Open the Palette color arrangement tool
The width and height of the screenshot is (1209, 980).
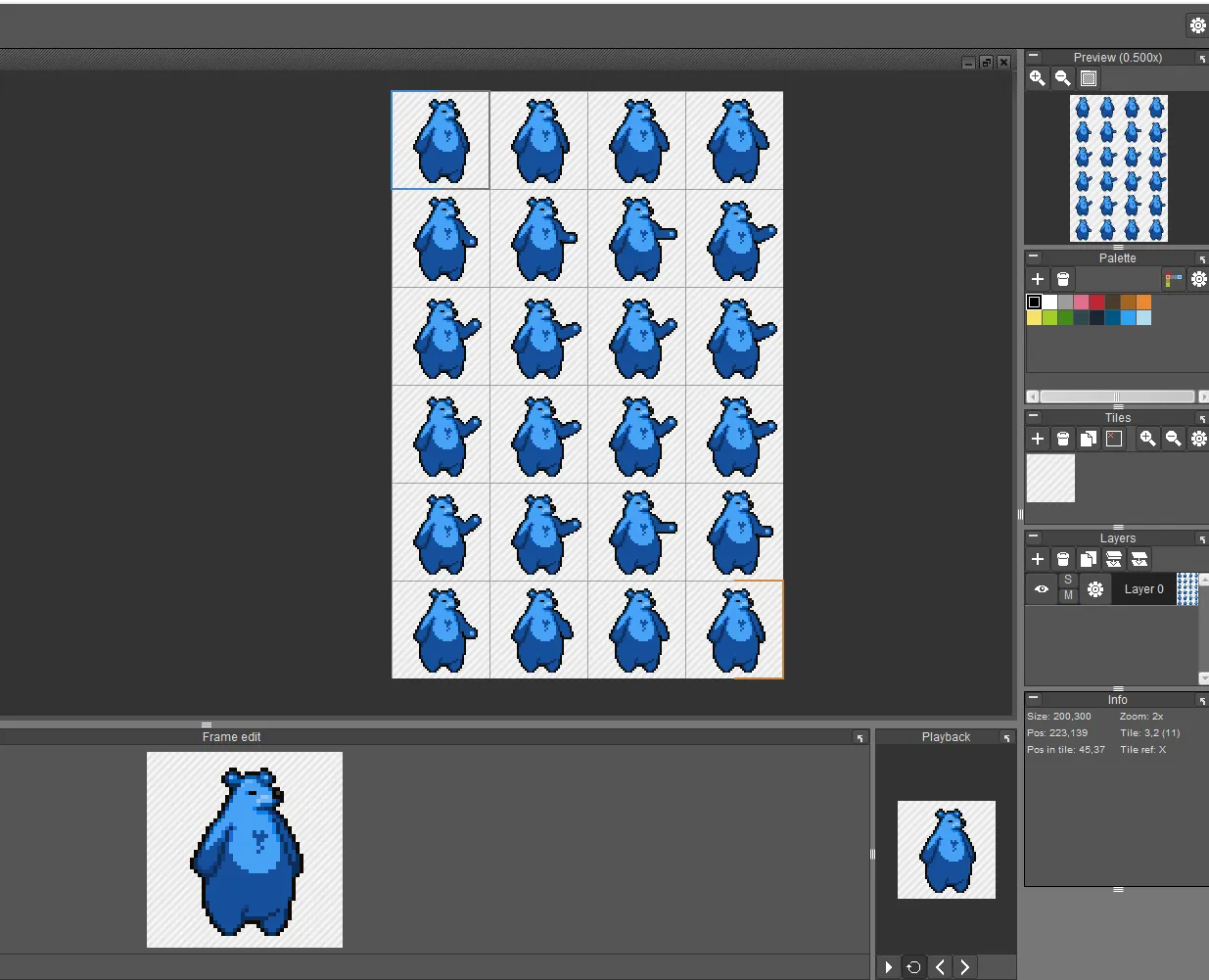point(1173,279)
